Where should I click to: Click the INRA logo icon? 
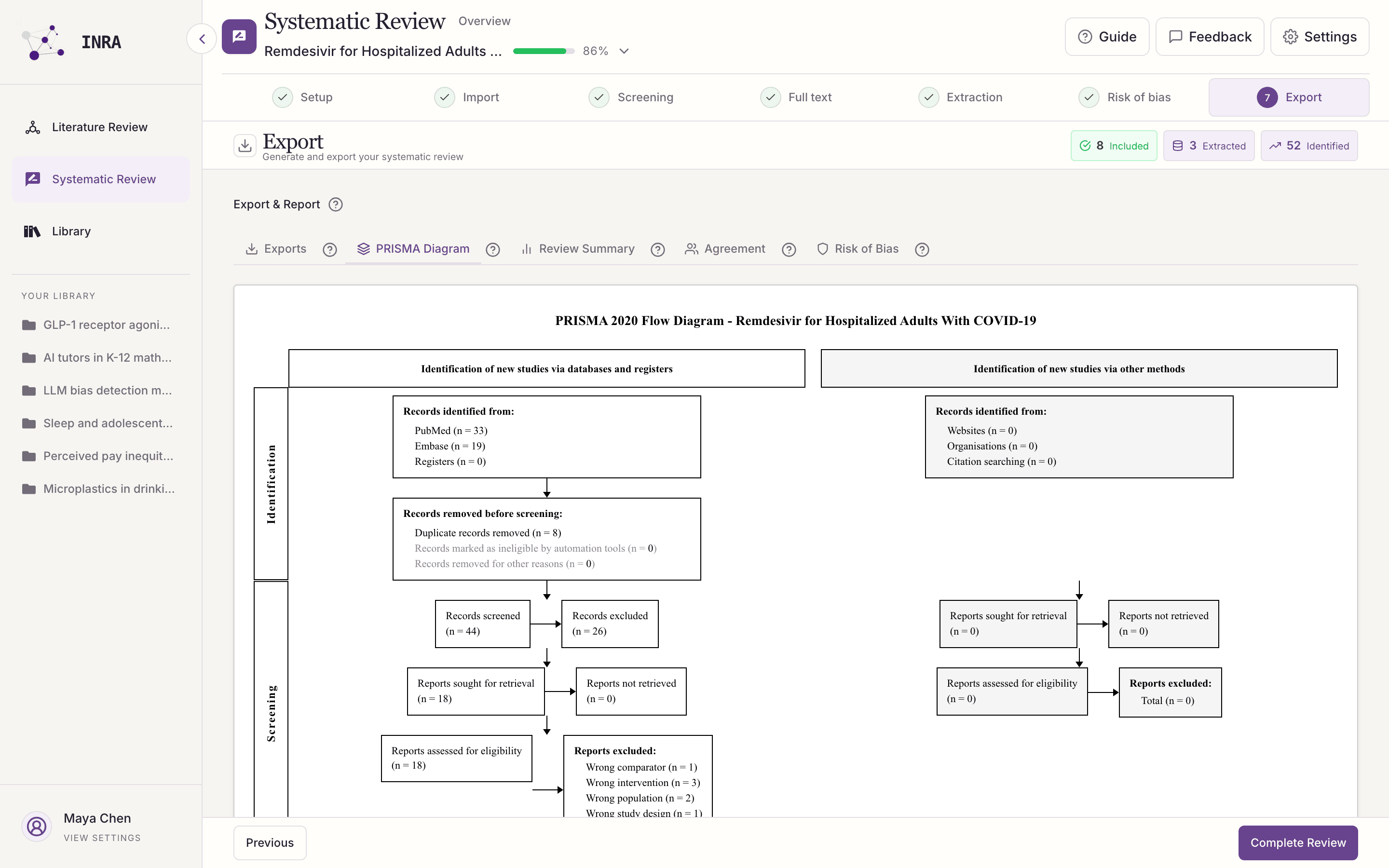pyautogui.click(x=43, y=42)
